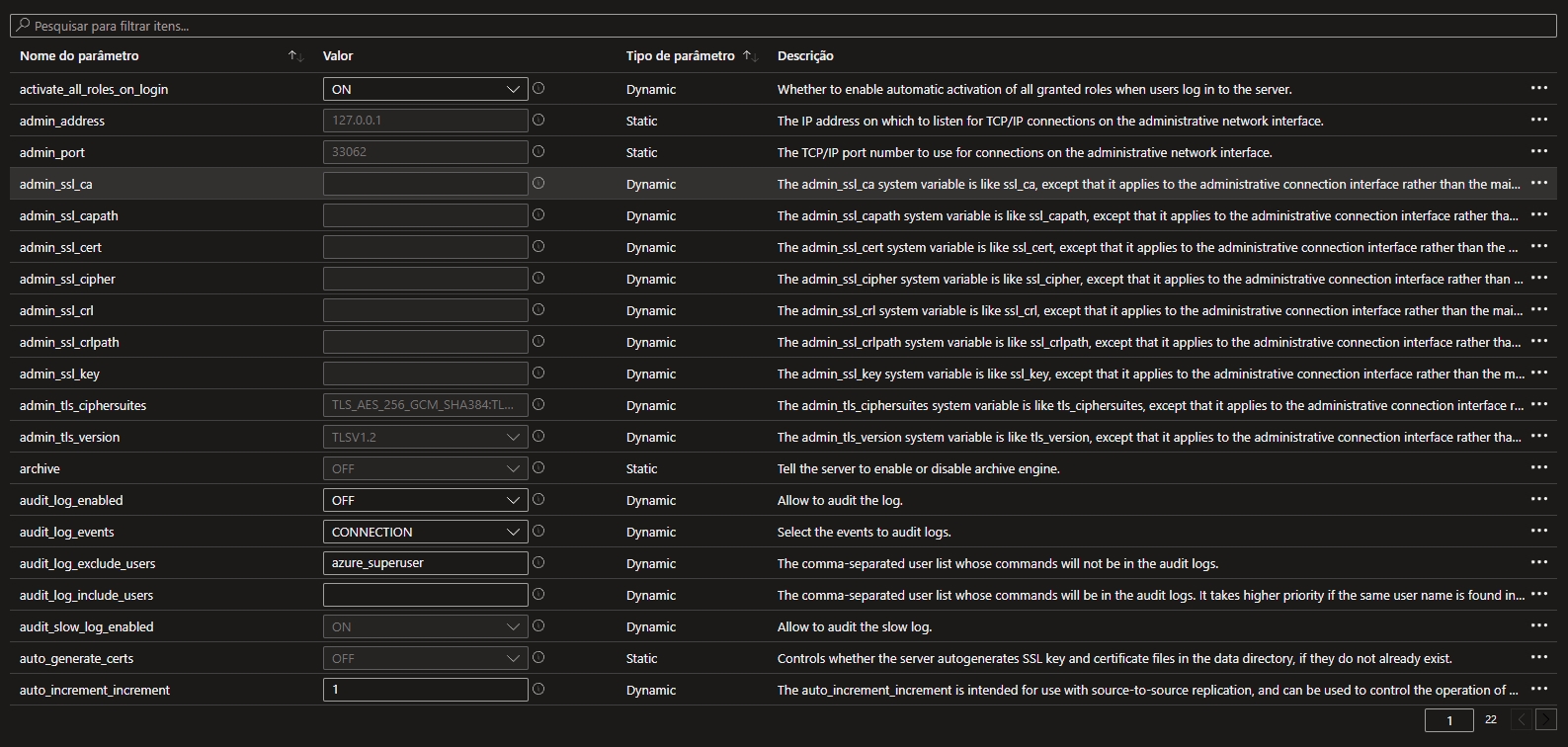
Task: Click info icon for admin_ssl_ca row
Action: coord(538,183)
